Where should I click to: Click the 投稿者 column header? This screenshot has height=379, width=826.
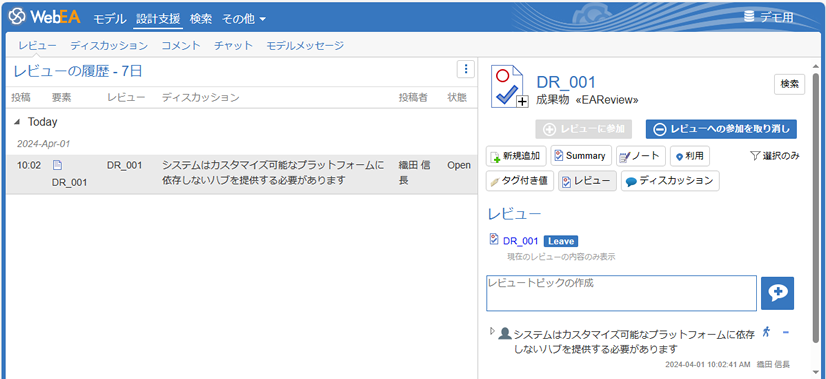414,98
